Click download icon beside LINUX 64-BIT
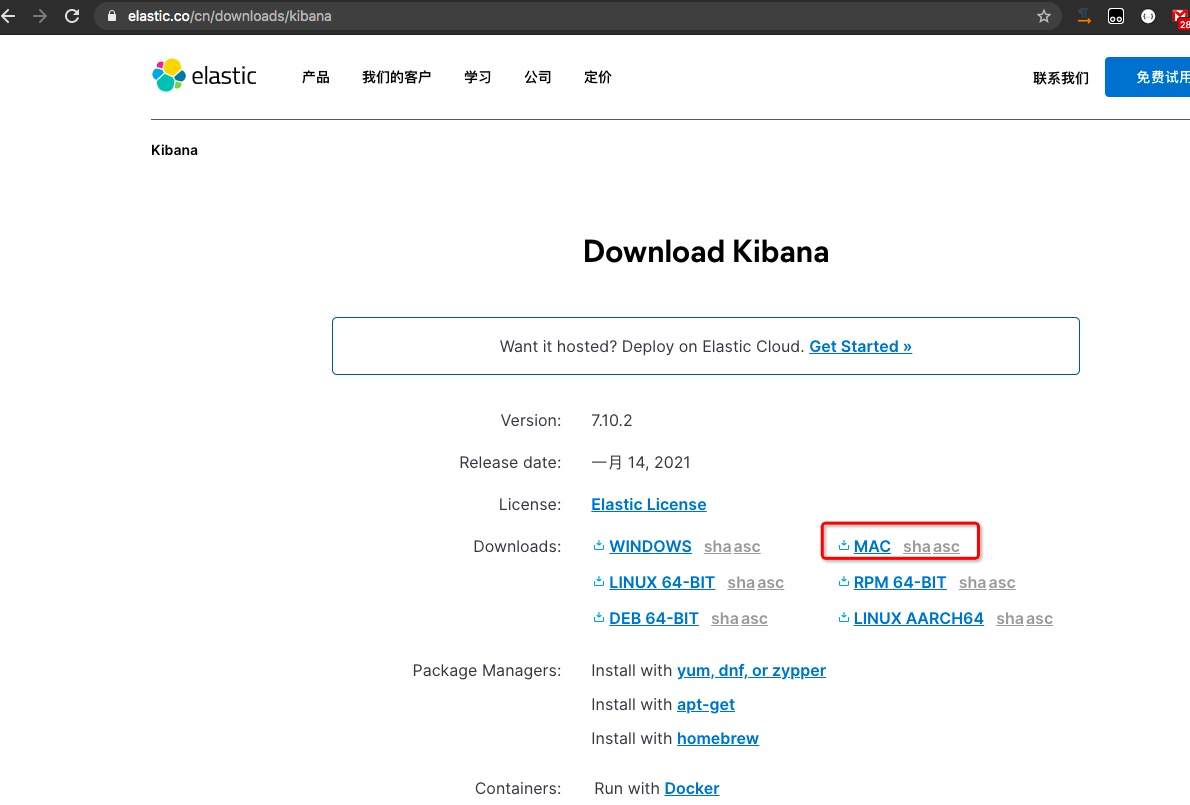The width and height of the screenshot is (1190, 805). coord(599,582)
